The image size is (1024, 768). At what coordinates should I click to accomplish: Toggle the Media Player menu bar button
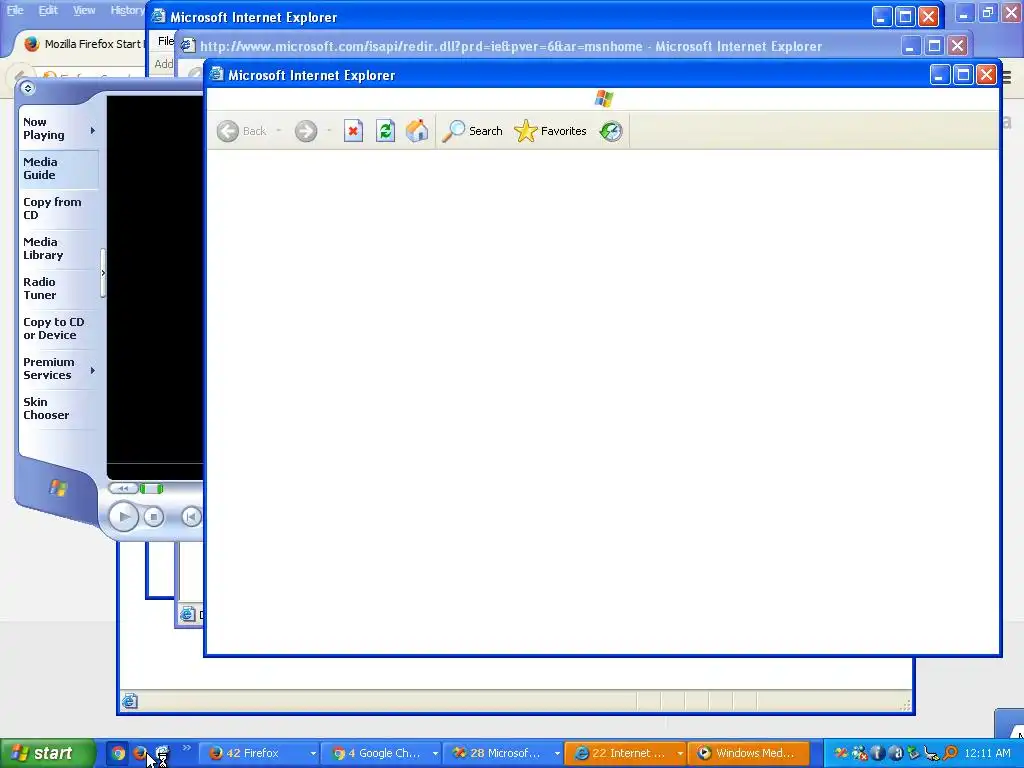(27, 88)
